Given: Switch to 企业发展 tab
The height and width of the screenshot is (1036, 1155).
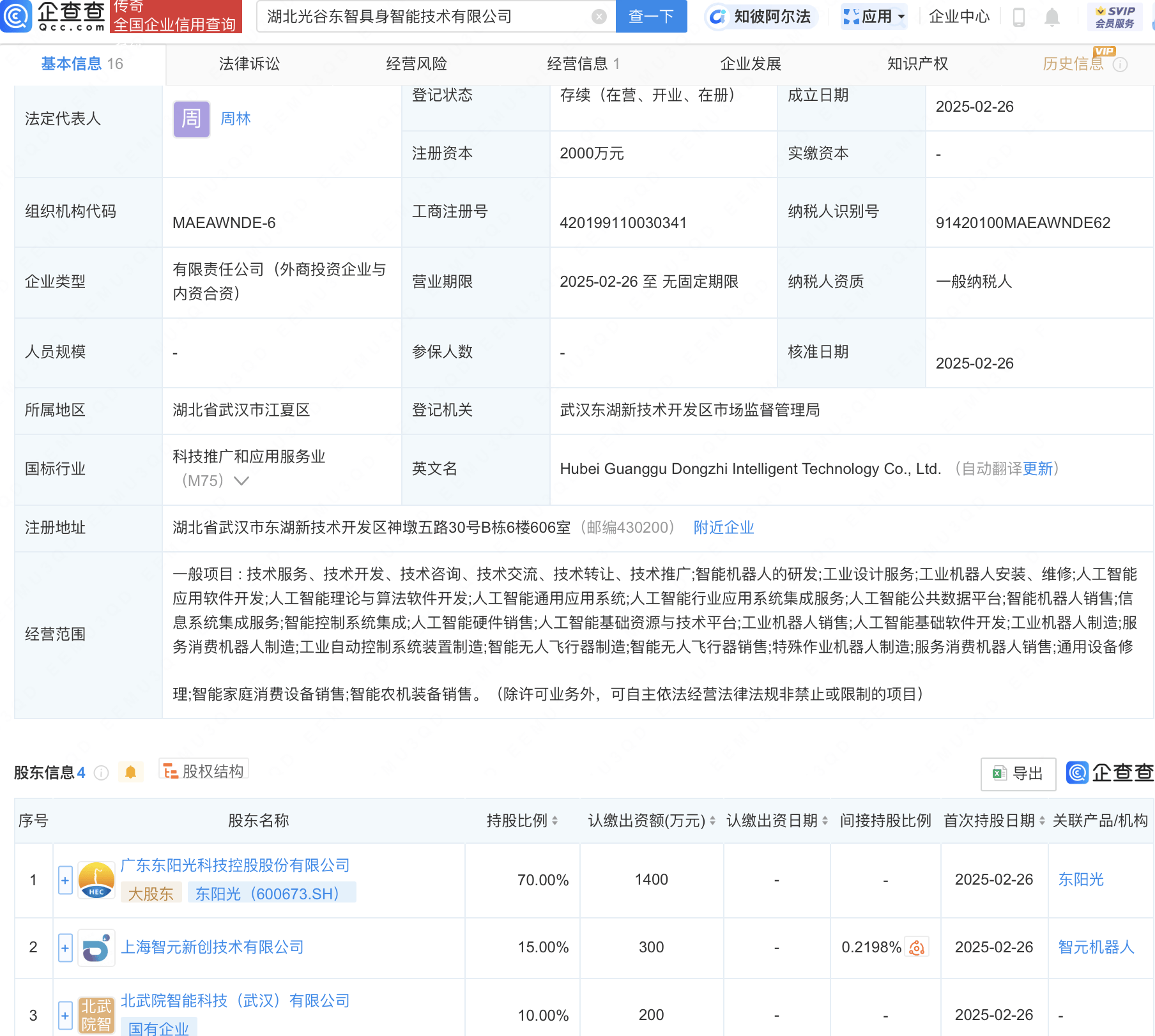Looking at the screenshot, I should 751,64.
